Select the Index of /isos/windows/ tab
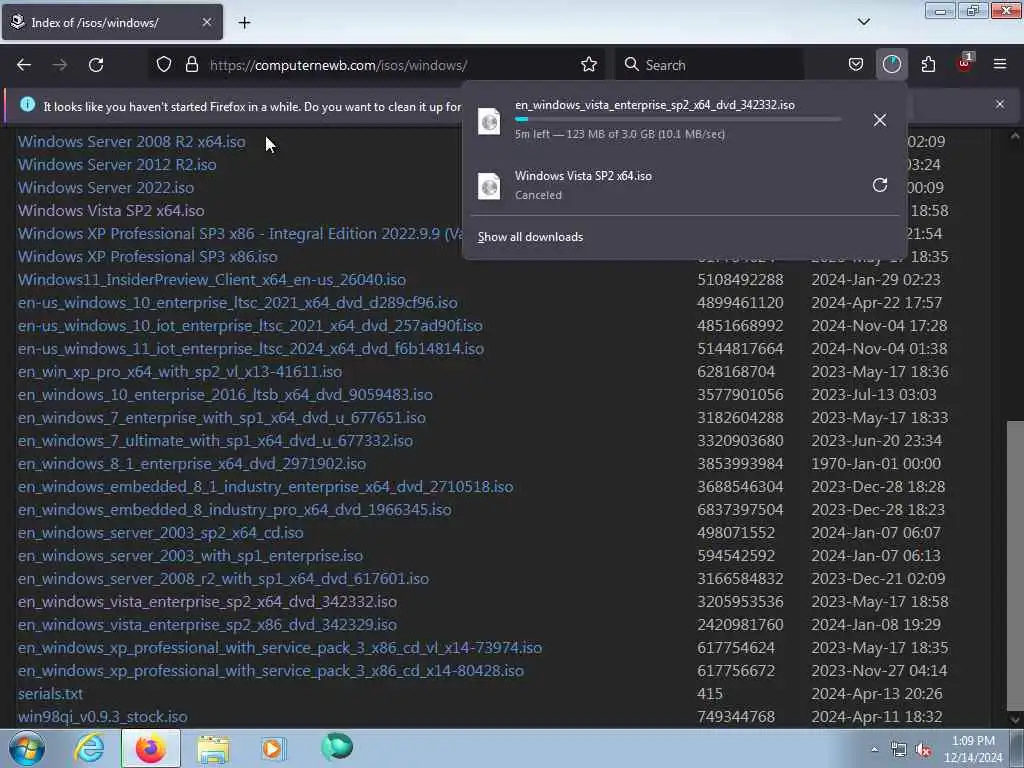Screen dimensions: 1024x768 point(112,23)
